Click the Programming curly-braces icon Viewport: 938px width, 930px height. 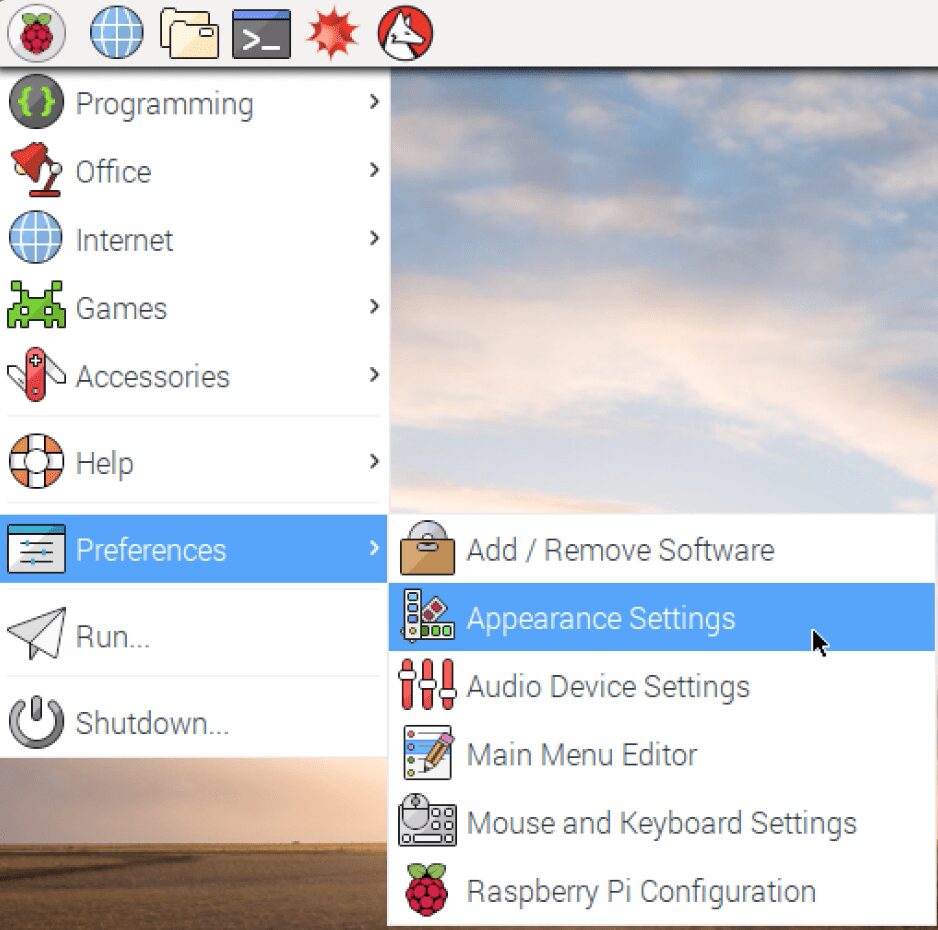pyautogui.click(x=35, y=103)
